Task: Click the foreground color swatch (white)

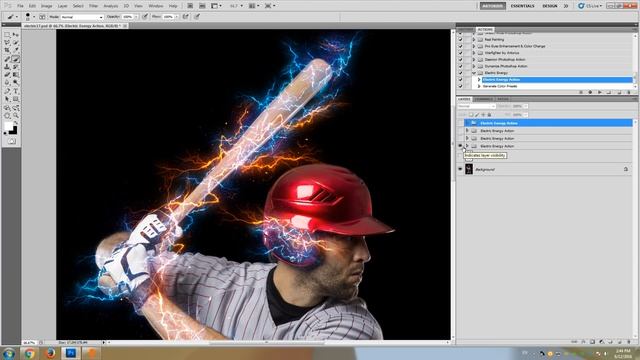Action: click(8, 127)
